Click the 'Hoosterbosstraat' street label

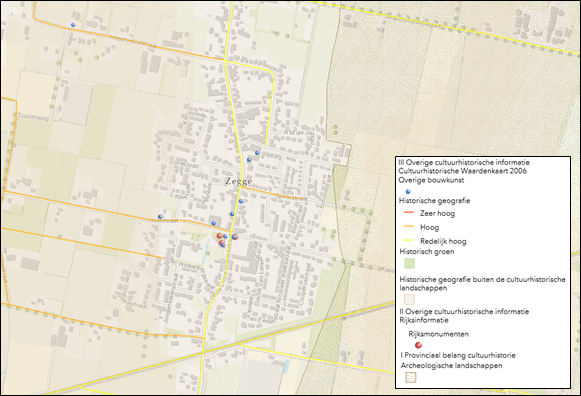pyautogui.click(x=133, y=42)
